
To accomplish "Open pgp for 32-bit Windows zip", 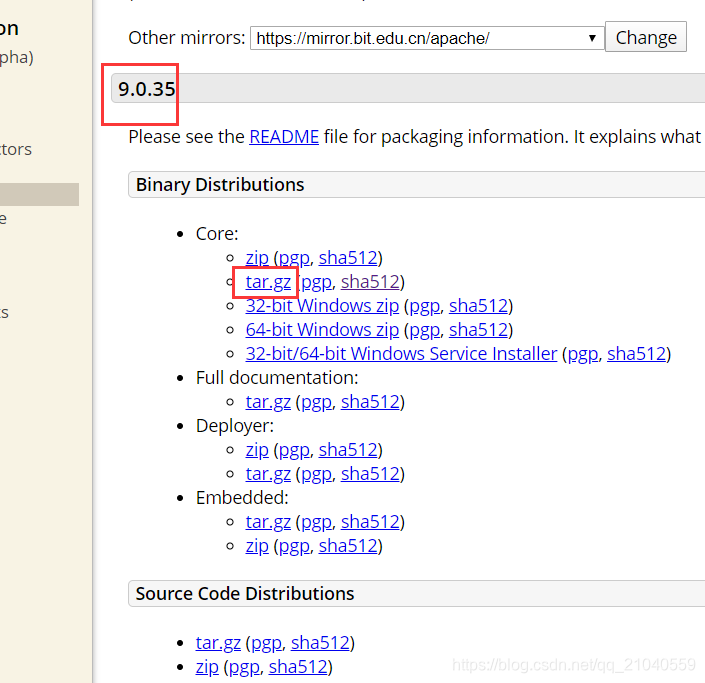I will tap(424, 306).
